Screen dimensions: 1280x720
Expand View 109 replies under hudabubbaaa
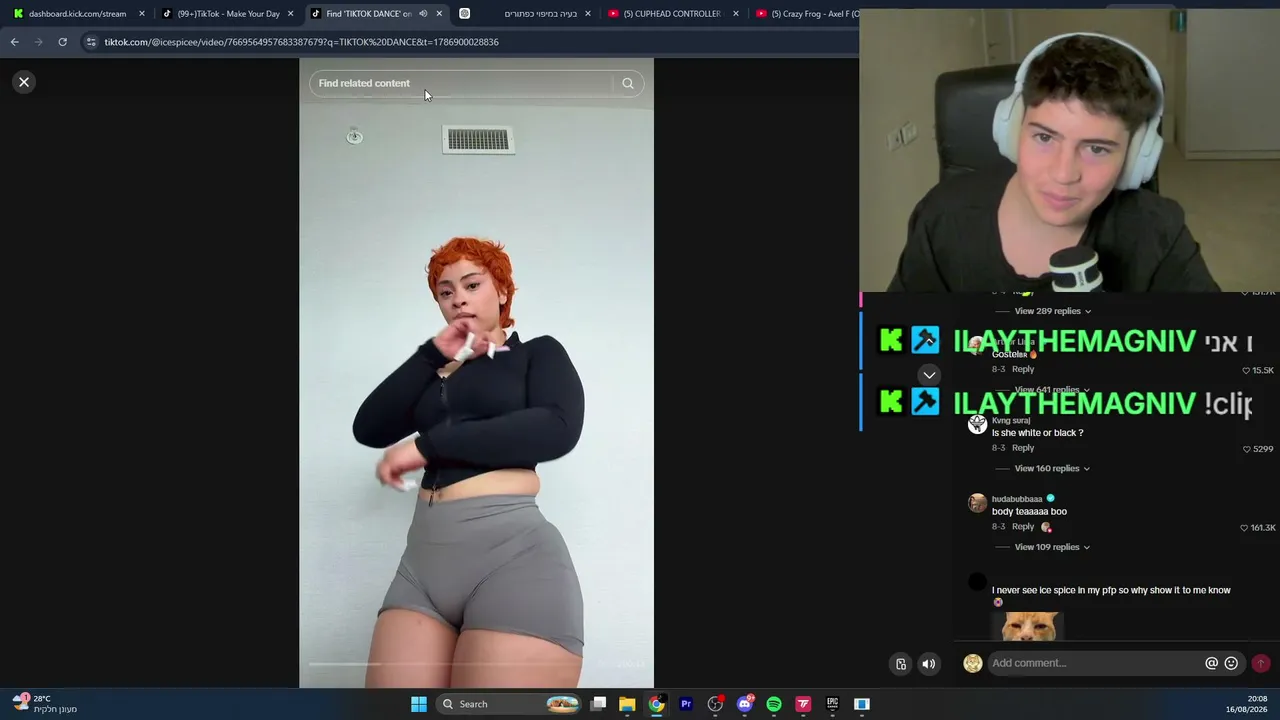1052,547
